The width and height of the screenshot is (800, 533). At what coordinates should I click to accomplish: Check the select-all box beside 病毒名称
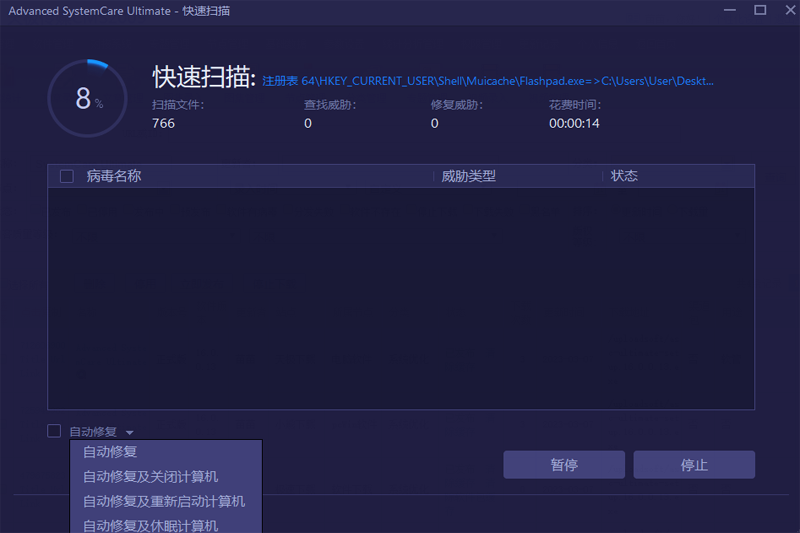[67, 176]
